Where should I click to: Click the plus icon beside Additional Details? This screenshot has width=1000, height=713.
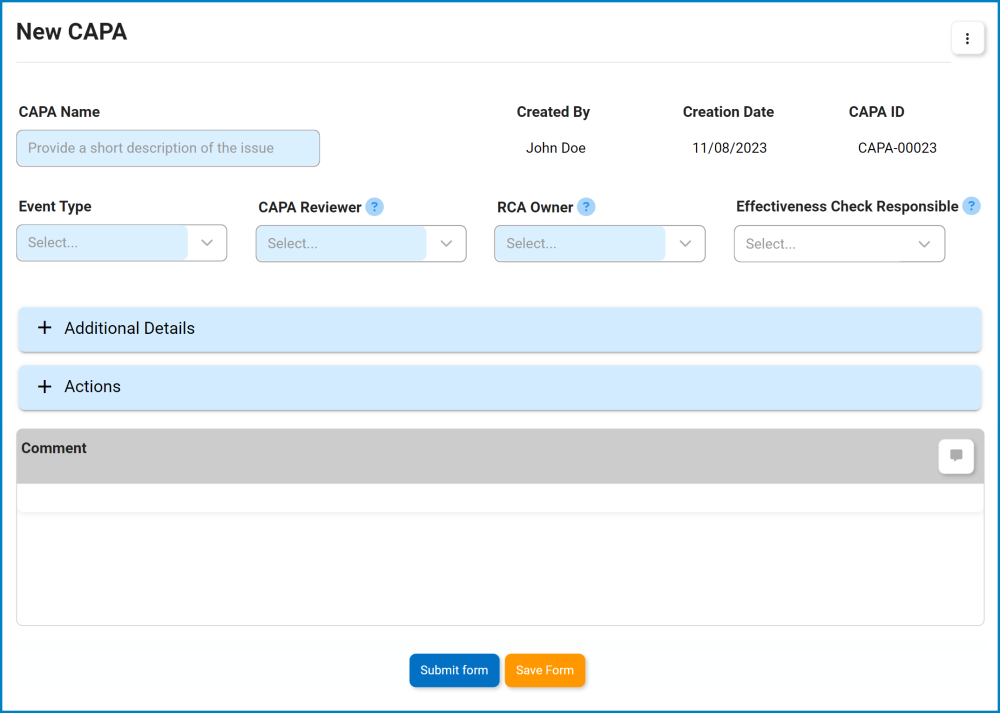point(44,328)
